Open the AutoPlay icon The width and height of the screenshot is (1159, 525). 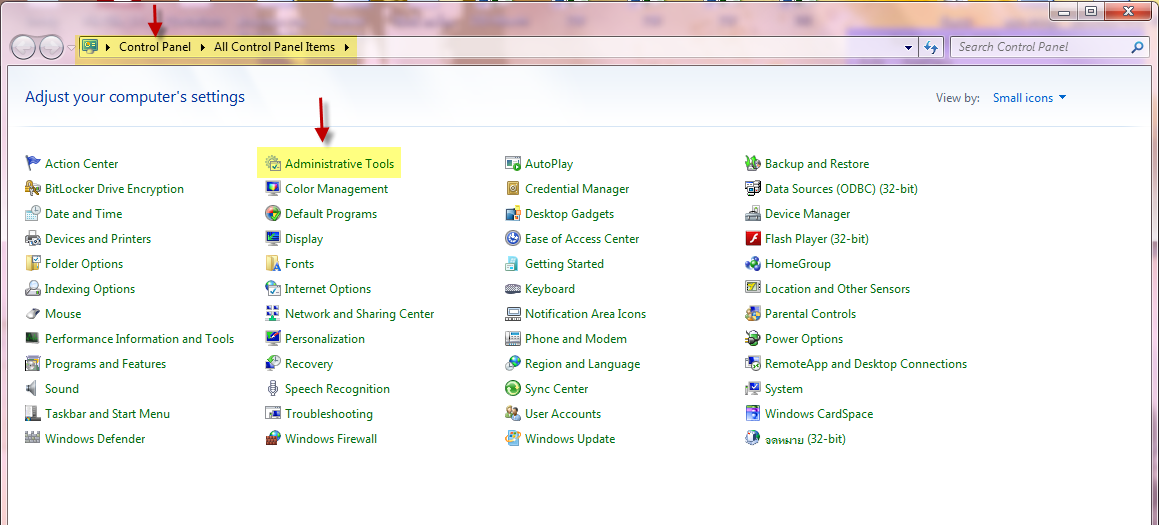click(x=513, y=163)
